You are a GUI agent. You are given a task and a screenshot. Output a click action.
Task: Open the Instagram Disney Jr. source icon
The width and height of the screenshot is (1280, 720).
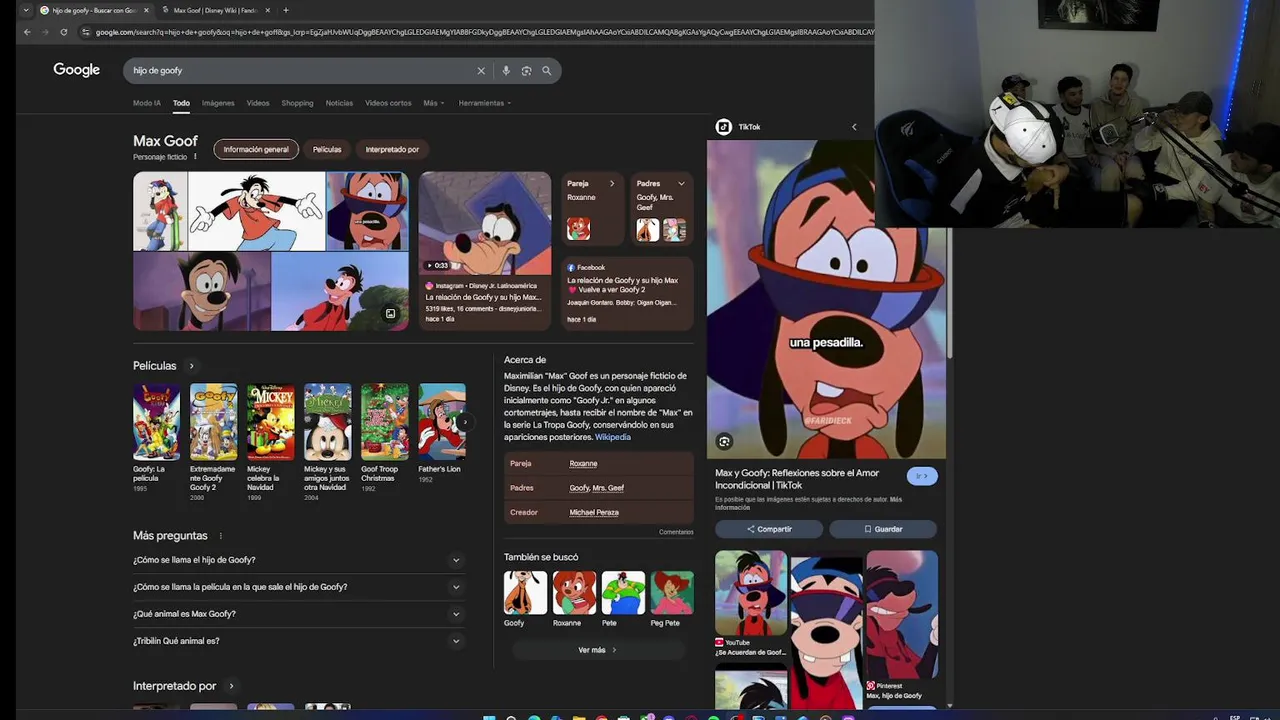430,286
